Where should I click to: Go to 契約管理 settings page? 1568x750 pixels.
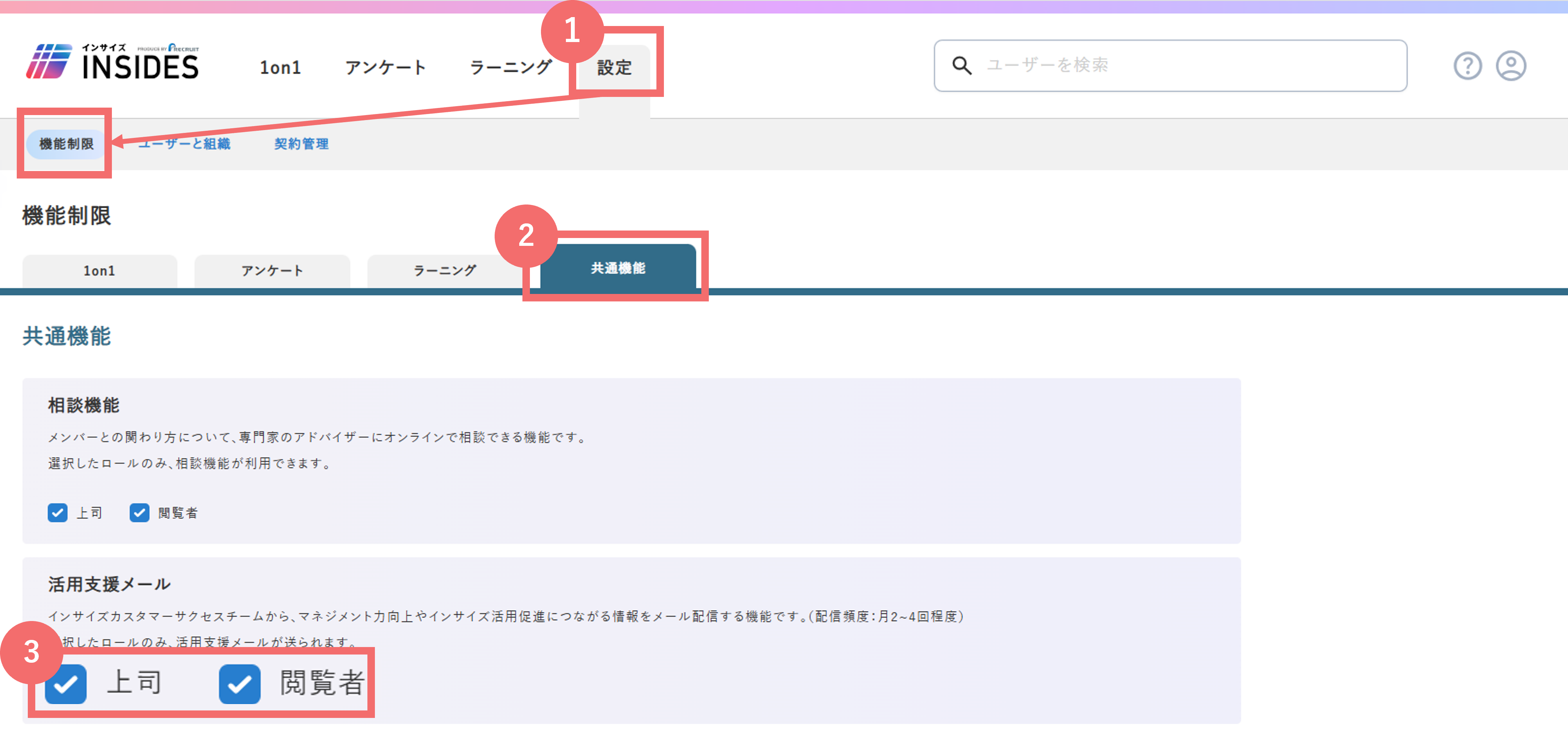[x=301, y=144]
